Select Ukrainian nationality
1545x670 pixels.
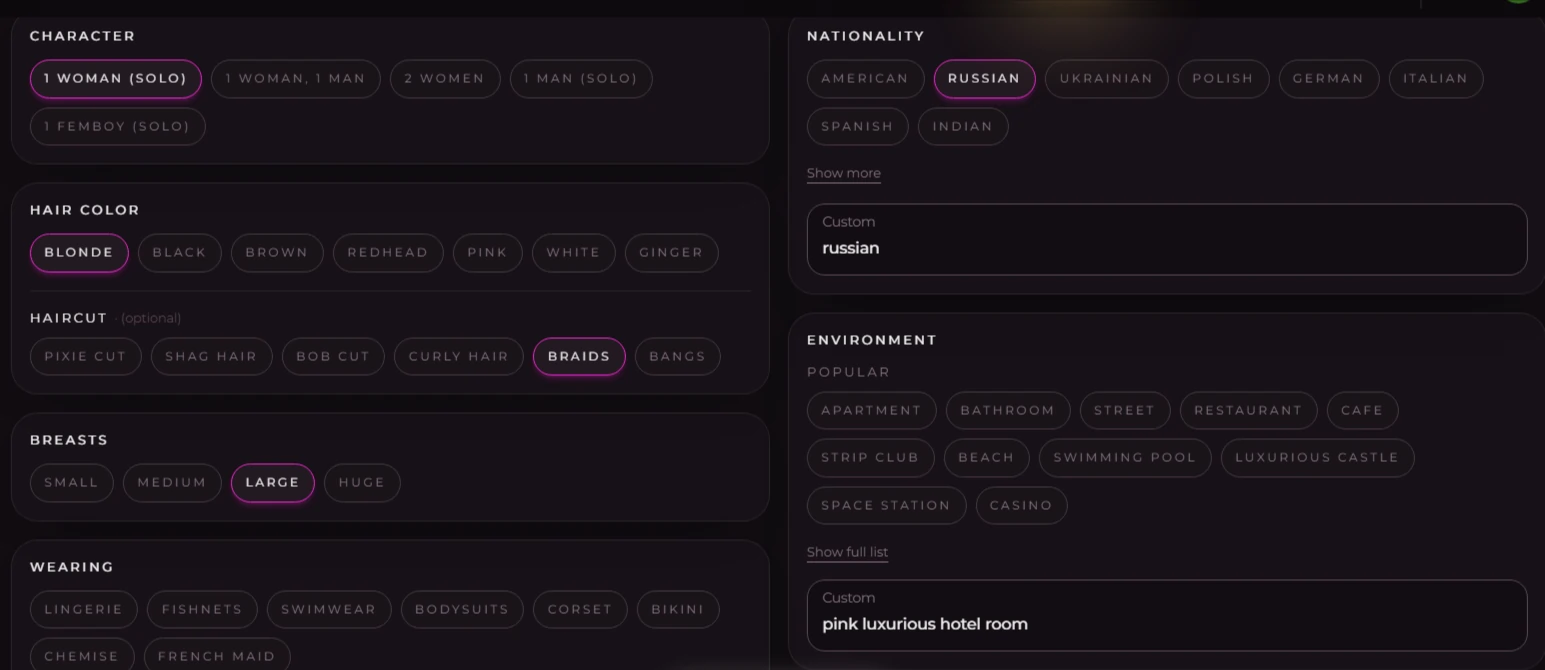[1106, 78]
